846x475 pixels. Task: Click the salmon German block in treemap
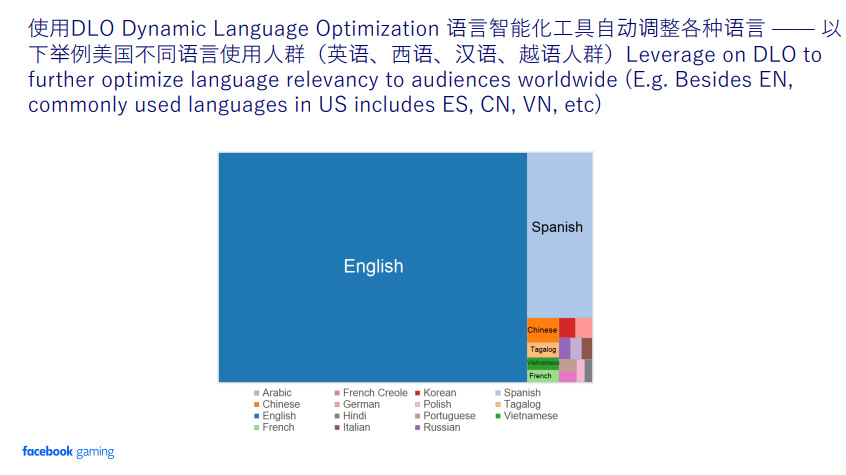point(584,328)
